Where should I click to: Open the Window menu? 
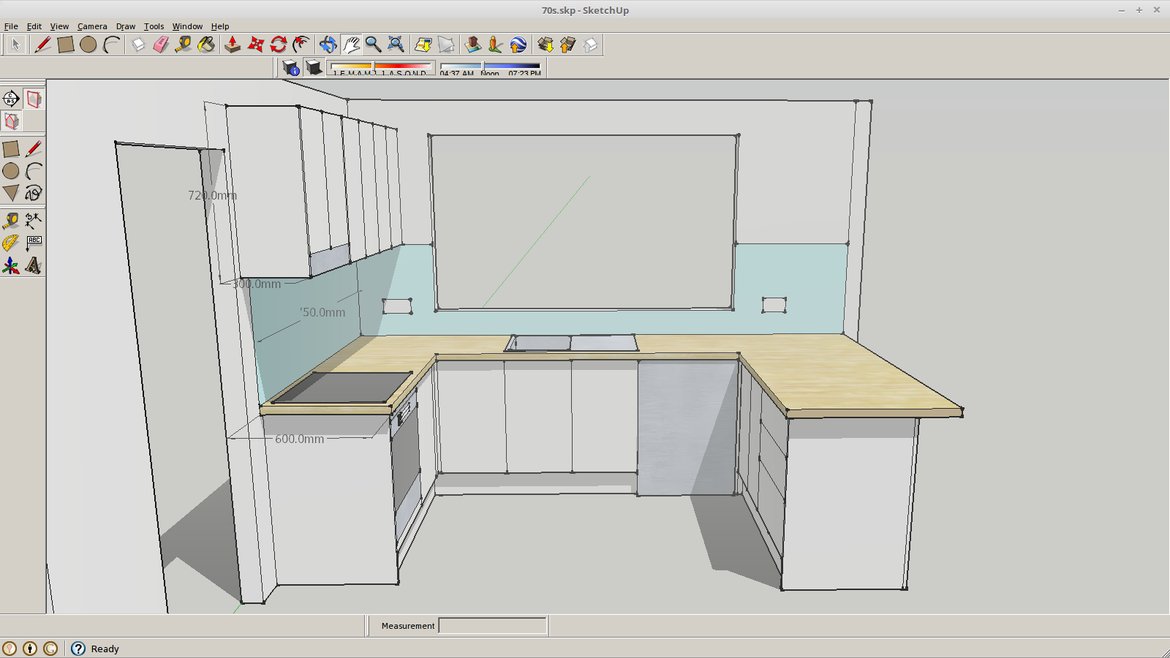tap(187, 26)
